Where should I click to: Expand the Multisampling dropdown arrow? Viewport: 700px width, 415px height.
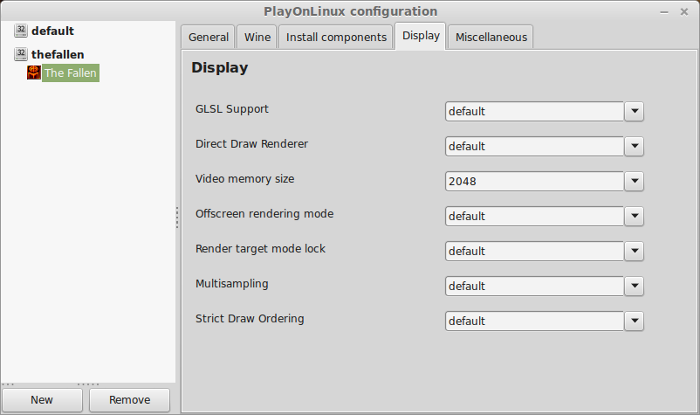coord(634,286)
